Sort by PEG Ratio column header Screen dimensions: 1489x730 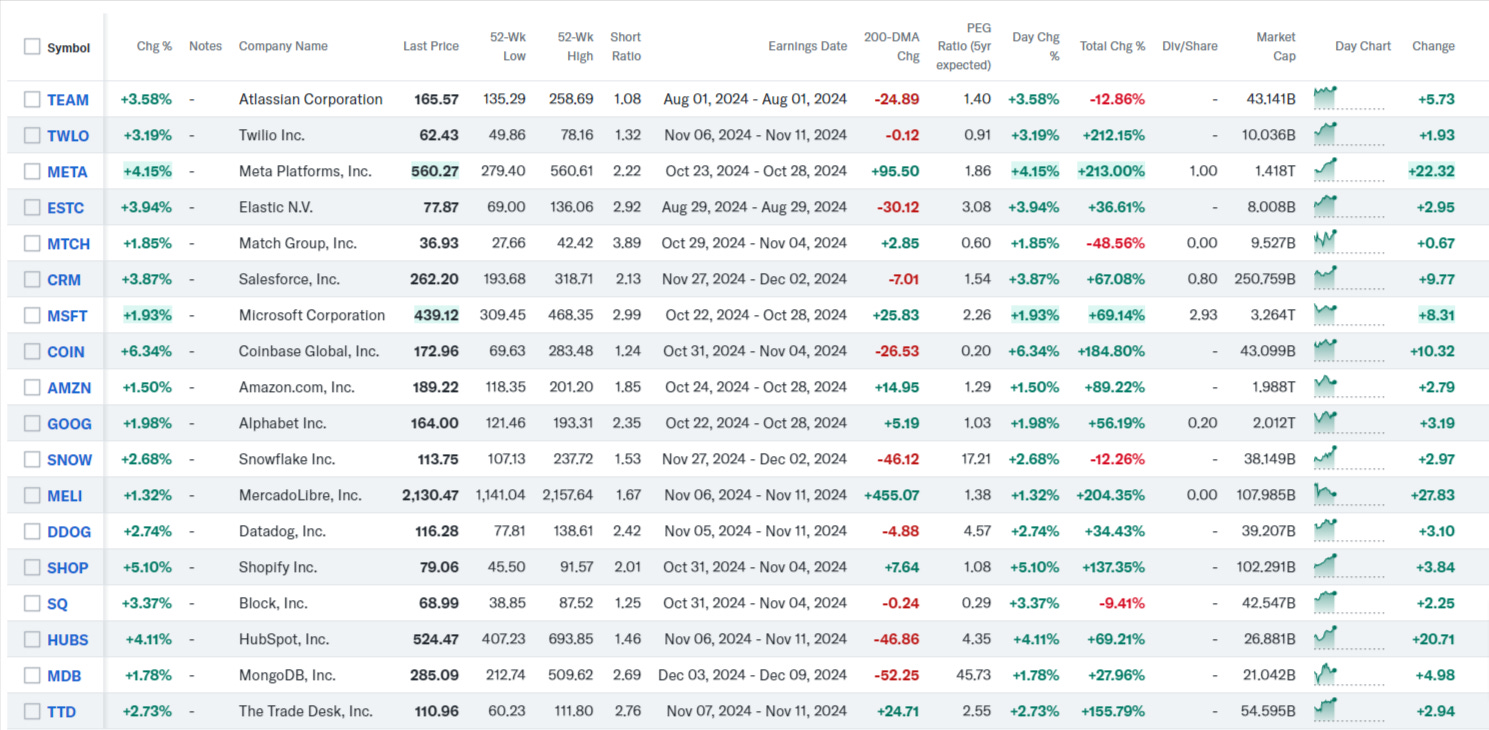pos(964,46)
